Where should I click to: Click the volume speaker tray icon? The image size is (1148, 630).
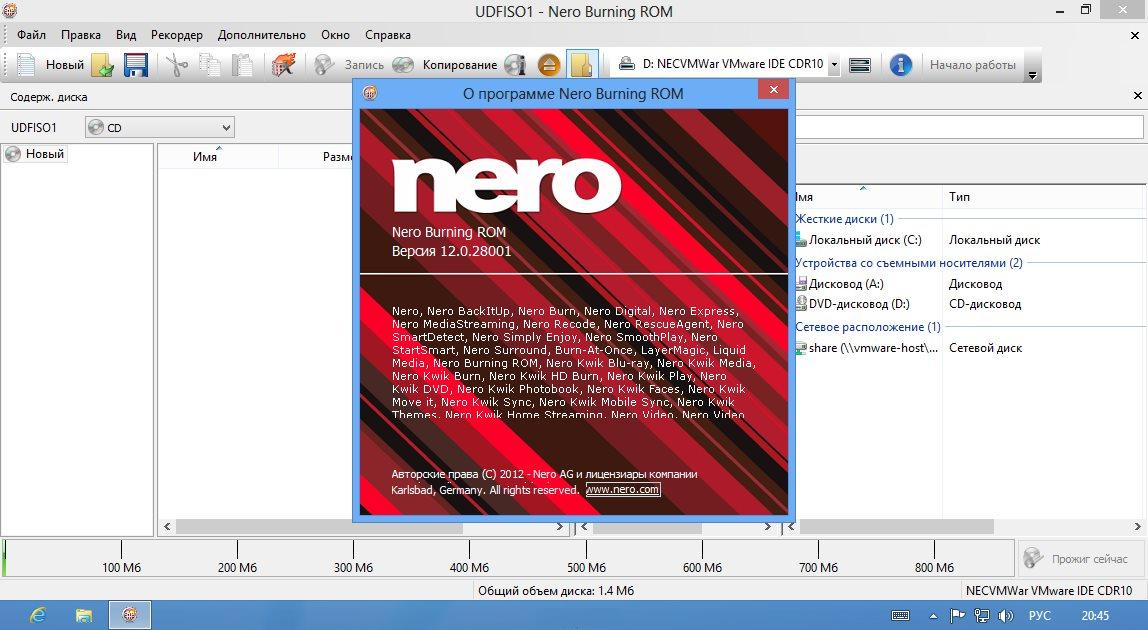click(1006, 616)
